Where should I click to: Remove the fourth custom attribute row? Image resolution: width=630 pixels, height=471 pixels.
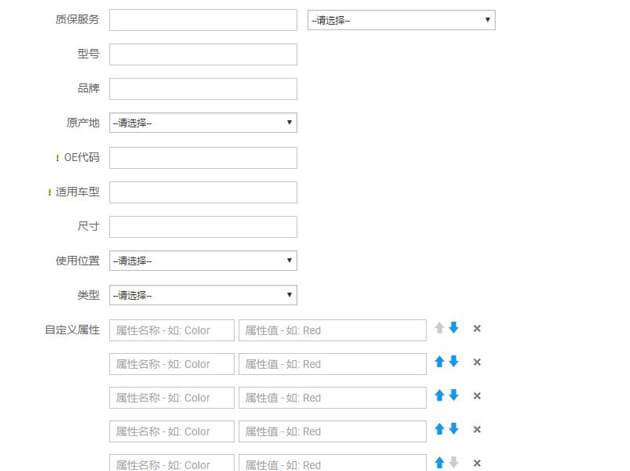tap(477, 430)
